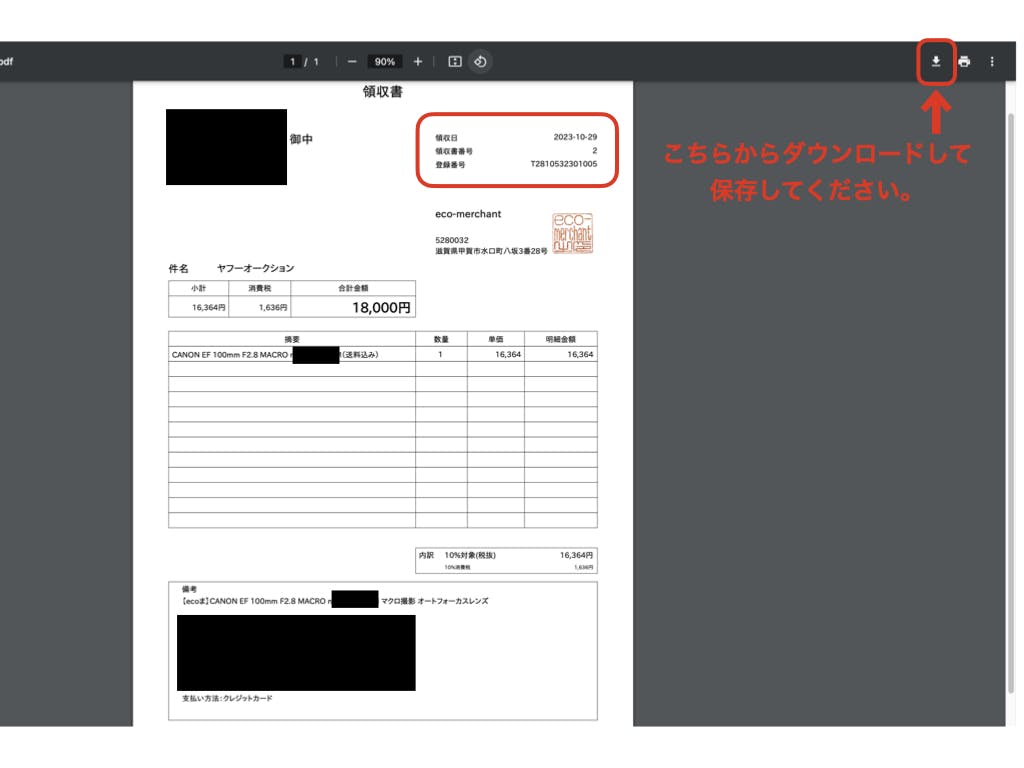Screen dimensions: 1024x768
Task: Click the 10%対象(税抜) breakdown text
Action: [x=470, y=555]
